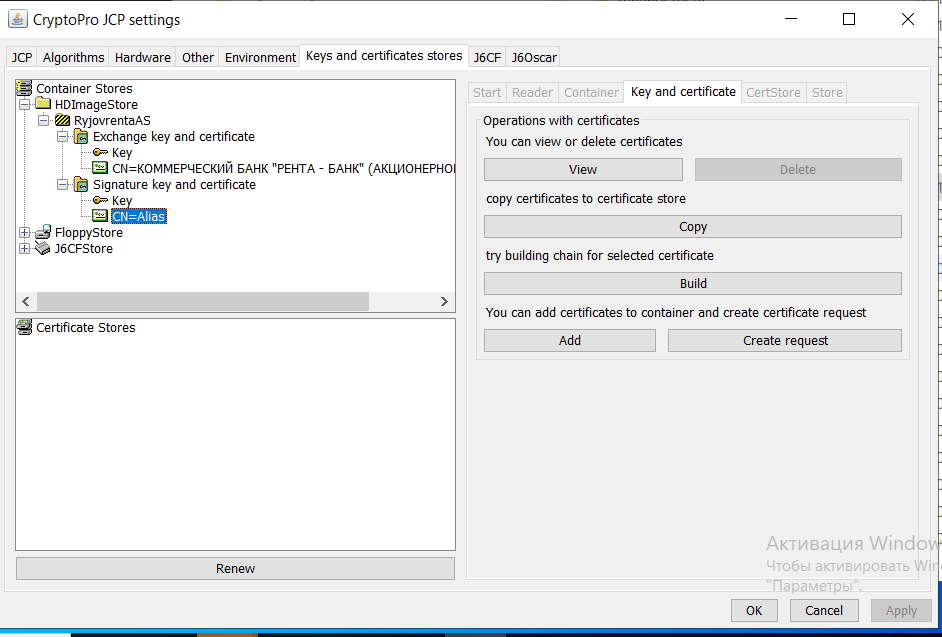Select Keys and certificates stores tab

pos(384,55)
